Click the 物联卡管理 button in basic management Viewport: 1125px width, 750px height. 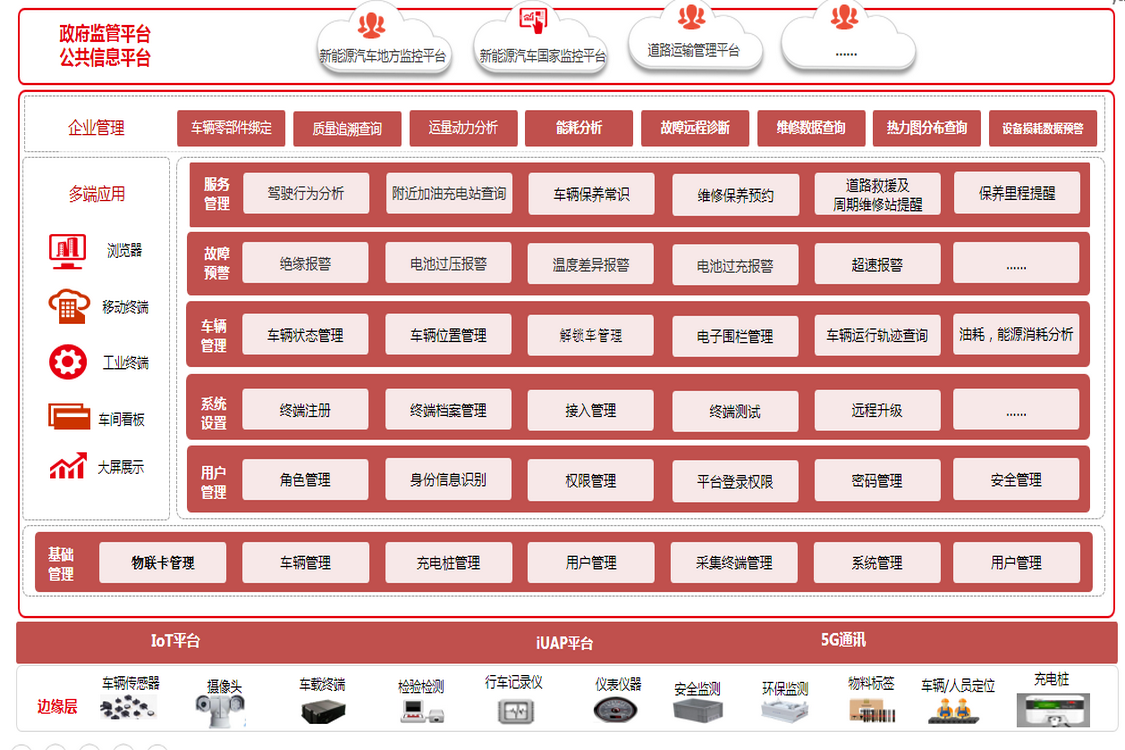[162, 563]
